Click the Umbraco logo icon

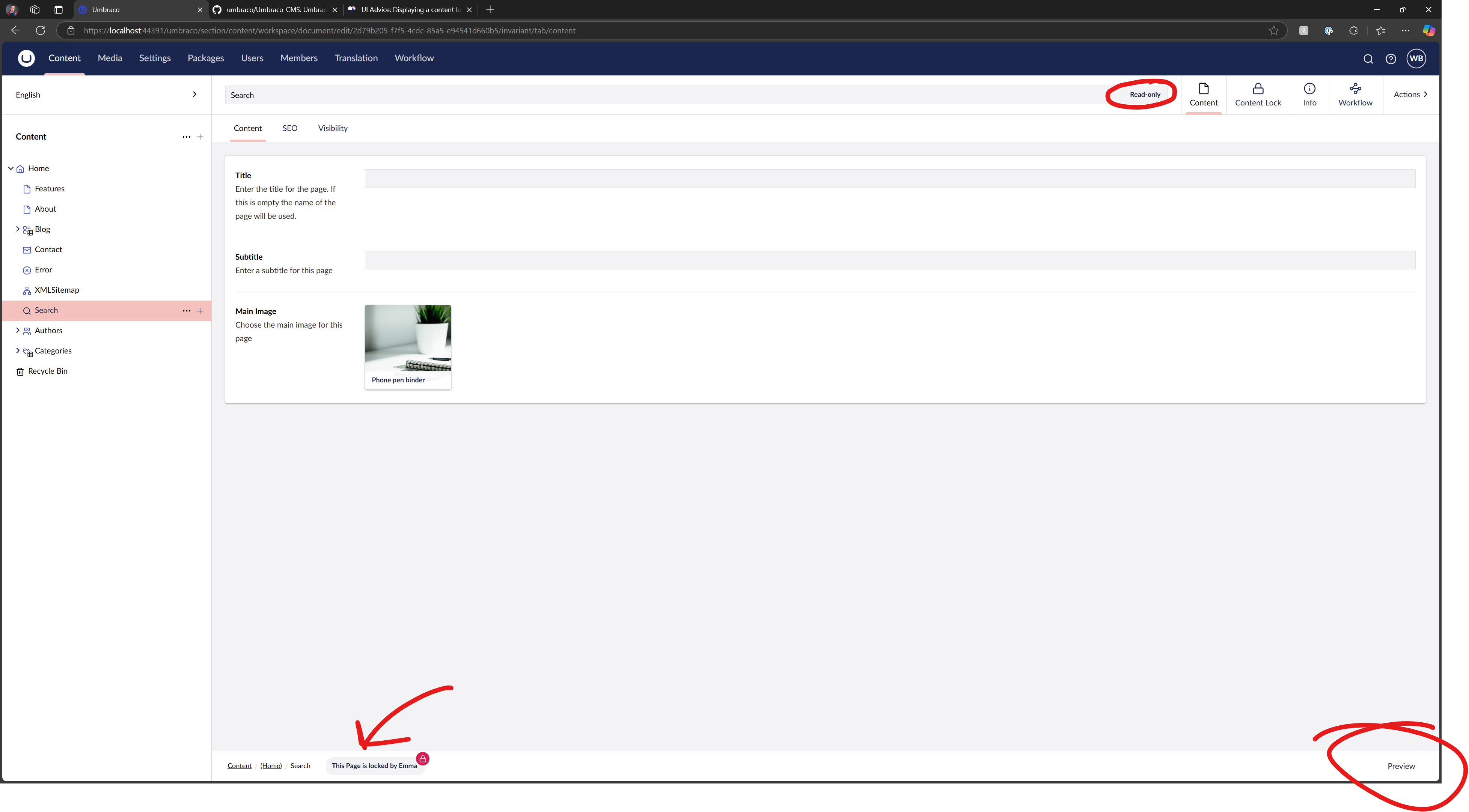(x=26, y=58)
